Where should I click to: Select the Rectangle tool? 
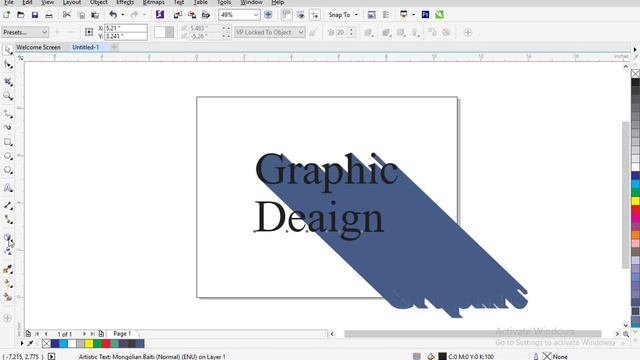pos(7,142)
